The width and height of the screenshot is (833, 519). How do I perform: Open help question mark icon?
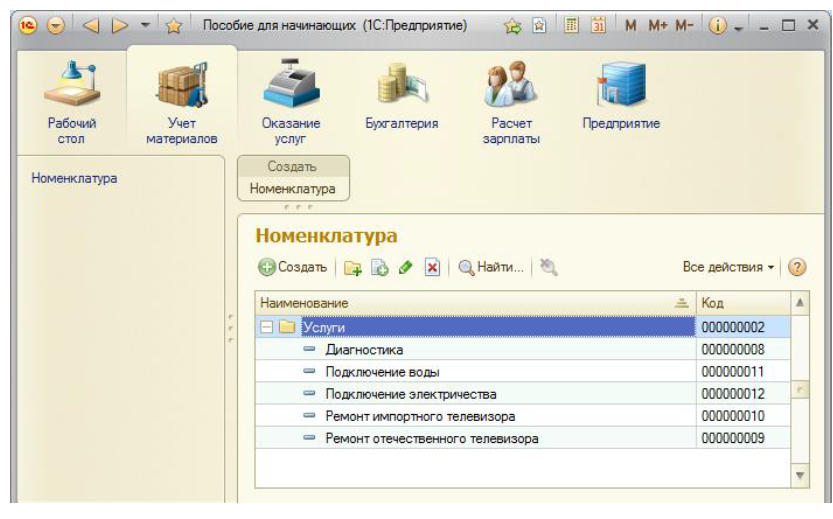[x=797, y=267]
